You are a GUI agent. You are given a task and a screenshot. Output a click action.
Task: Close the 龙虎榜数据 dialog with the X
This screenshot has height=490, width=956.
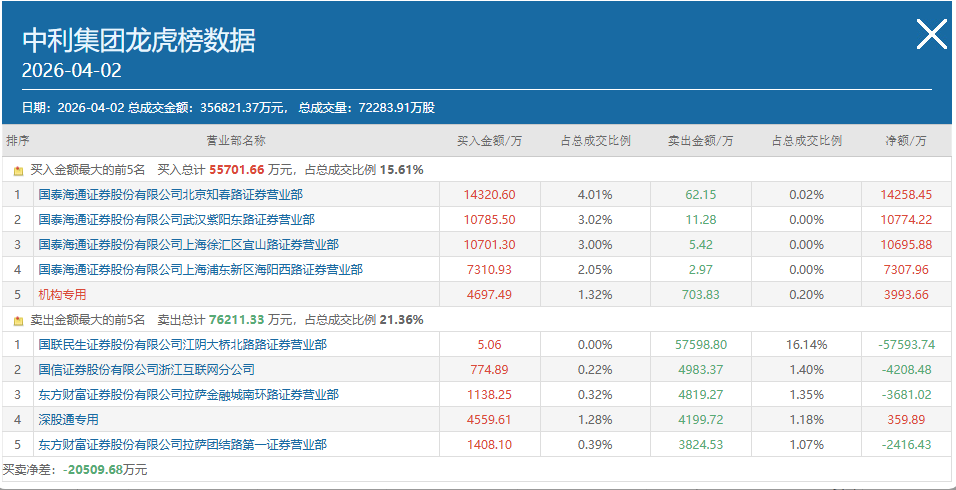click(932, 34)
